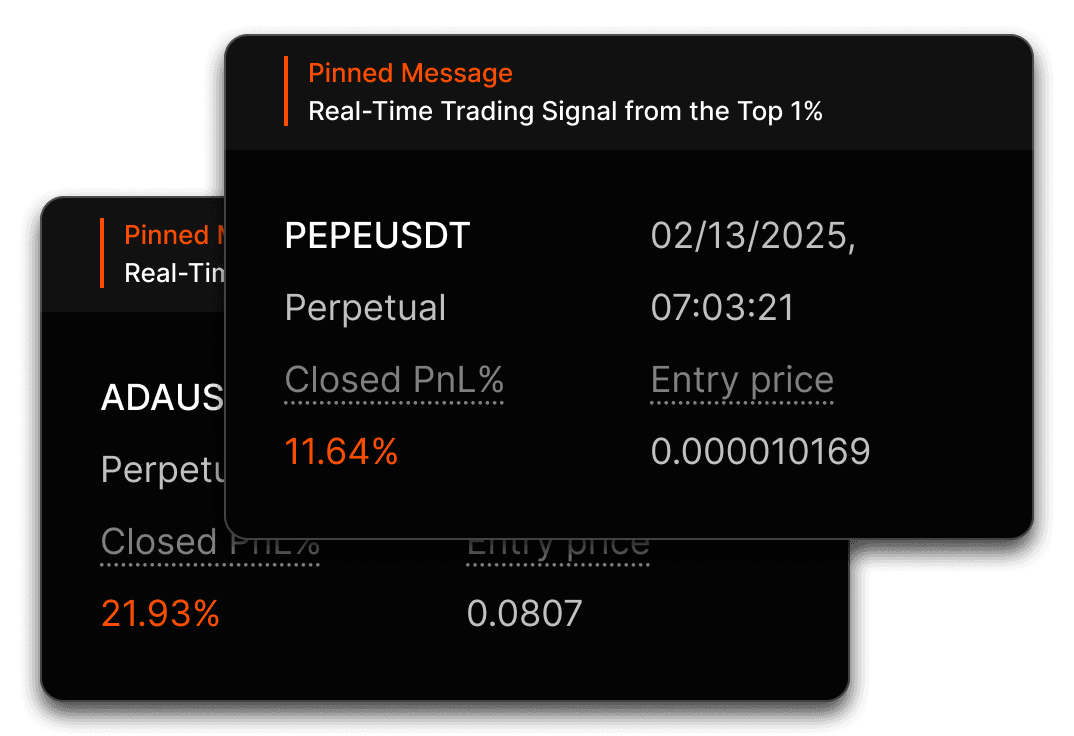Click the back card's Real-Time subtitle text
The width and height of the screenshot is (1074, 736).
(x=174, y=273)
